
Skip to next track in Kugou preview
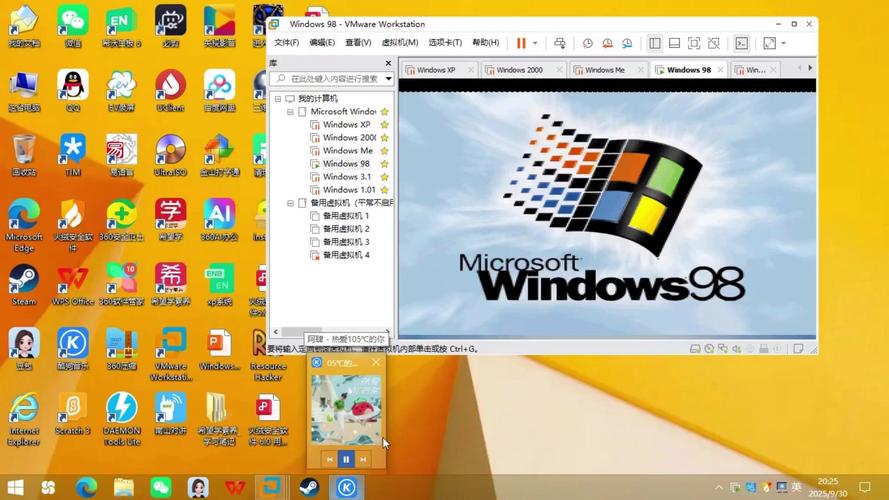point(363,459)
